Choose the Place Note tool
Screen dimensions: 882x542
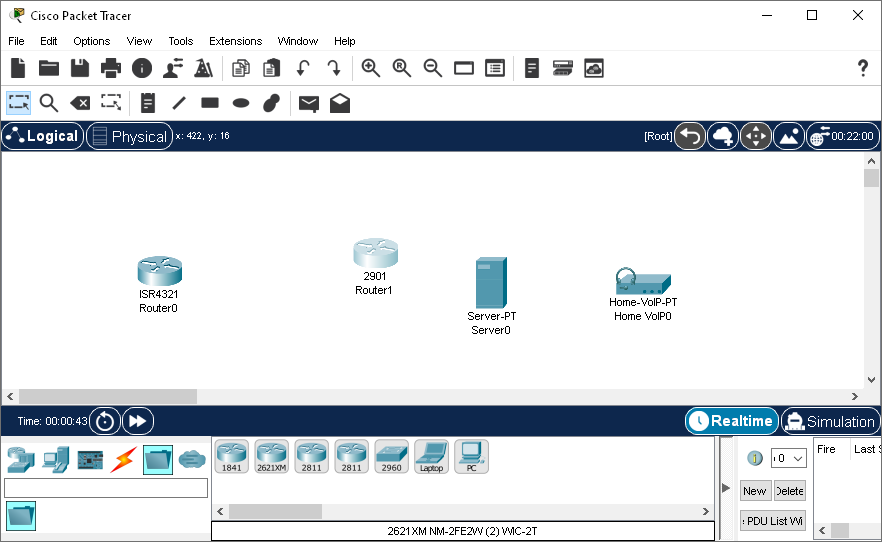point(147,103)
